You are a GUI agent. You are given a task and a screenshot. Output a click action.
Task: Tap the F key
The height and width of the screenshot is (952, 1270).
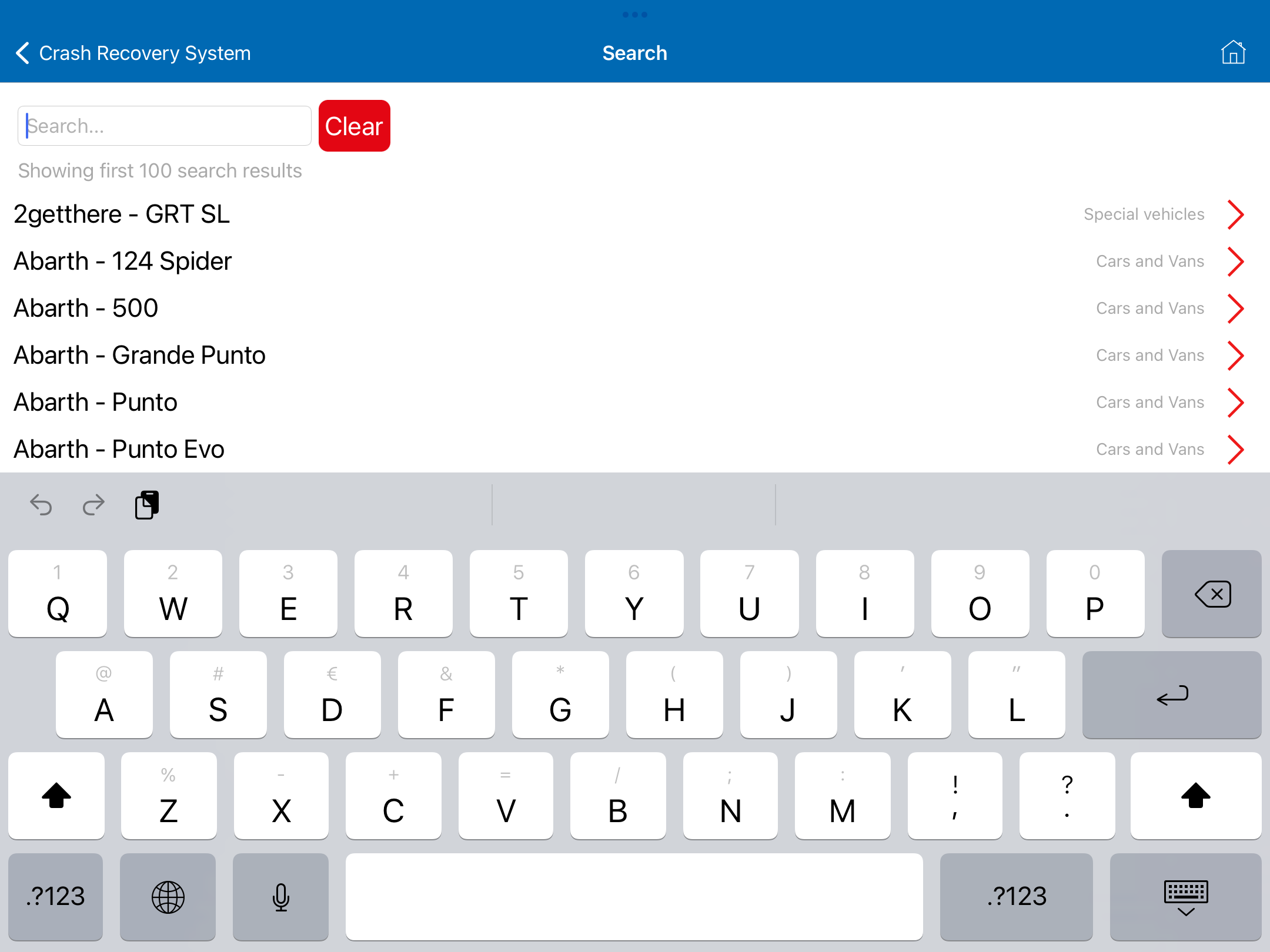pyautogui.click(x=446, y=695)
